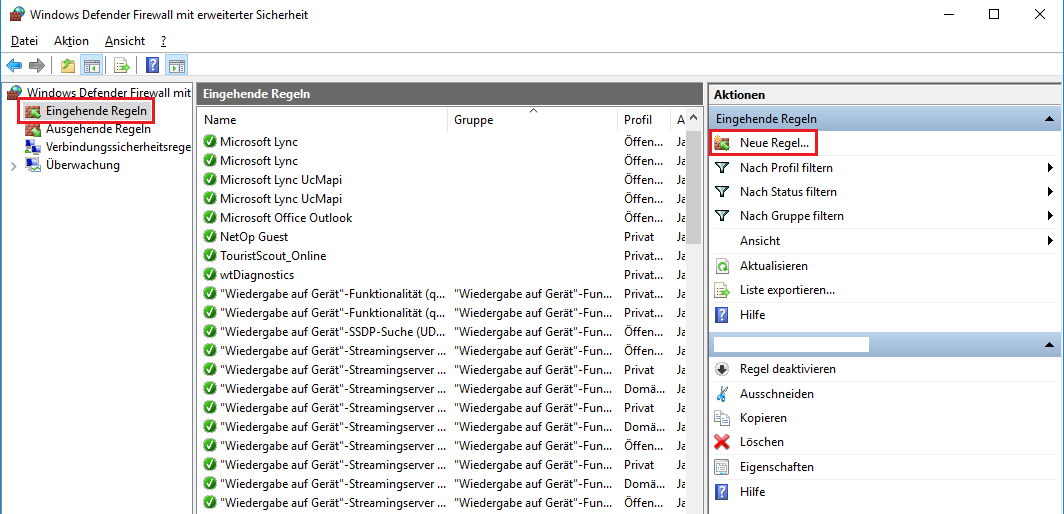Click the Up one level folder icon
Screen dimensions: 1064x514
68,65
